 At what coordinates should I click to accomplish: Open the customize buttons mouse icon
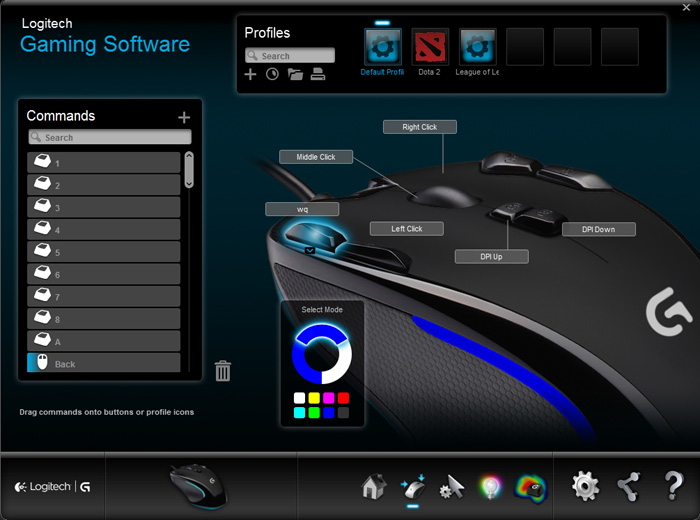pyautogui.click(x=413, y=487)
